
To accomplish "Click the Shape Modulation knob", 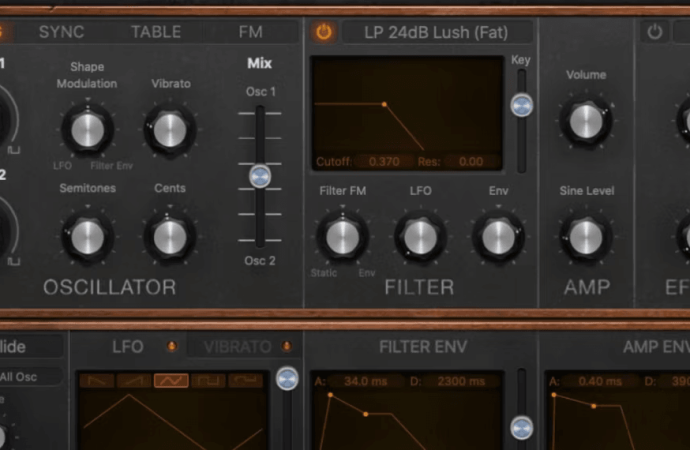I will pos(88,130).
